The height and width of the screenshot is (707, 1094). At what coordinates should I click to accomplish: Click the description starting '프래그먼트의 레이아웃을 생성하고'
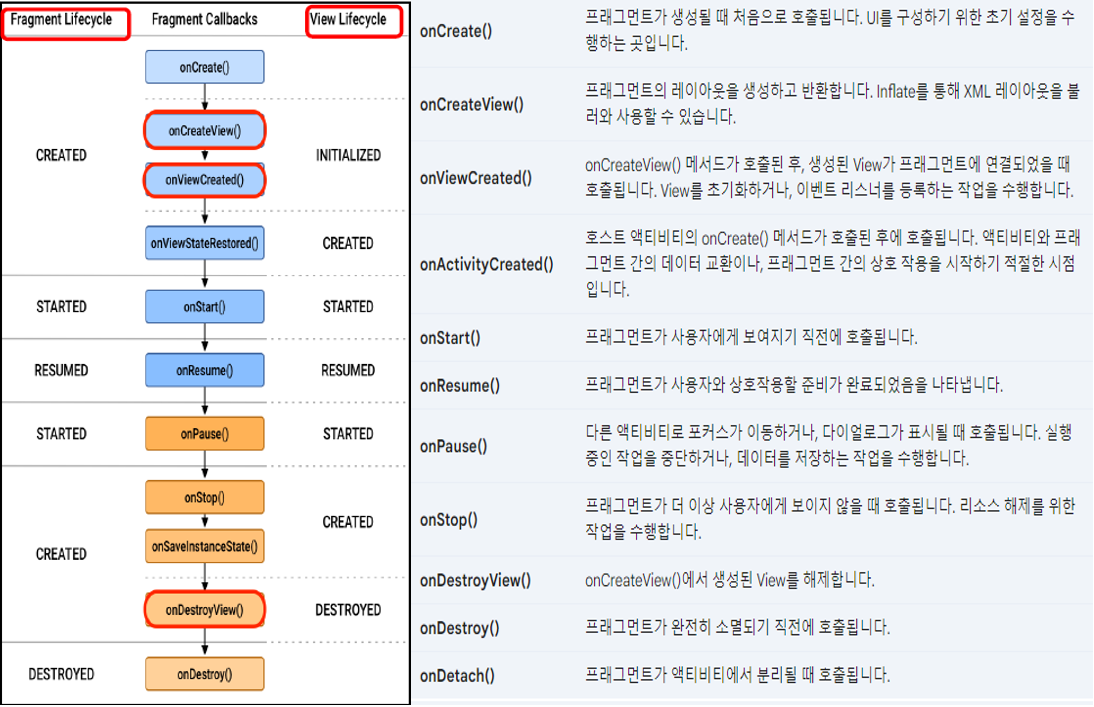pyautogui.click(x=832, y=103)
